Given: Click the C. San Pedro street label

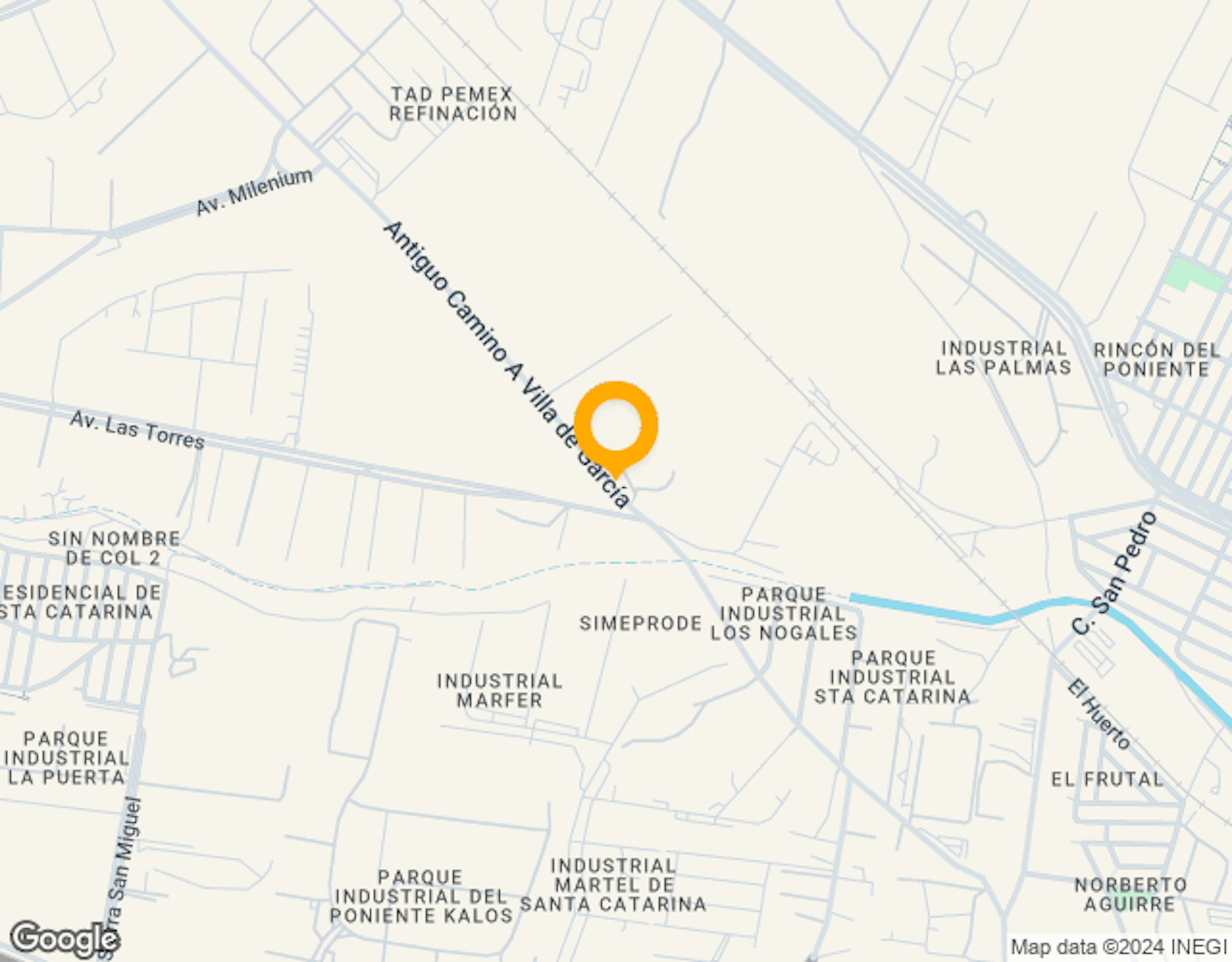Looking at the screenshot, I should (x=1114, y=573).
